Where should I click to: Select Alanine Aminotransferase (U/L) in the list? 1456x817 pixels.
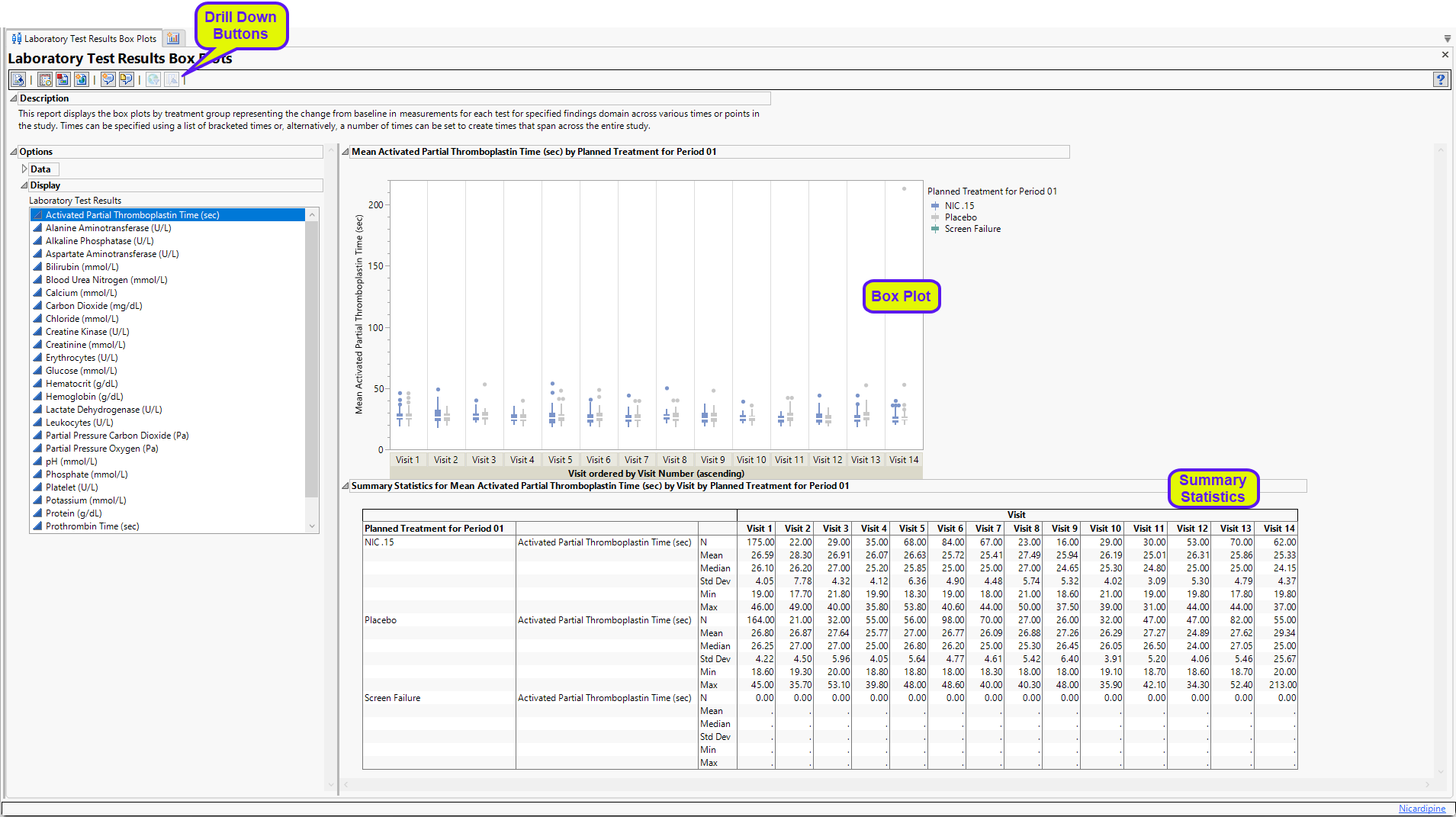point(108,228)
